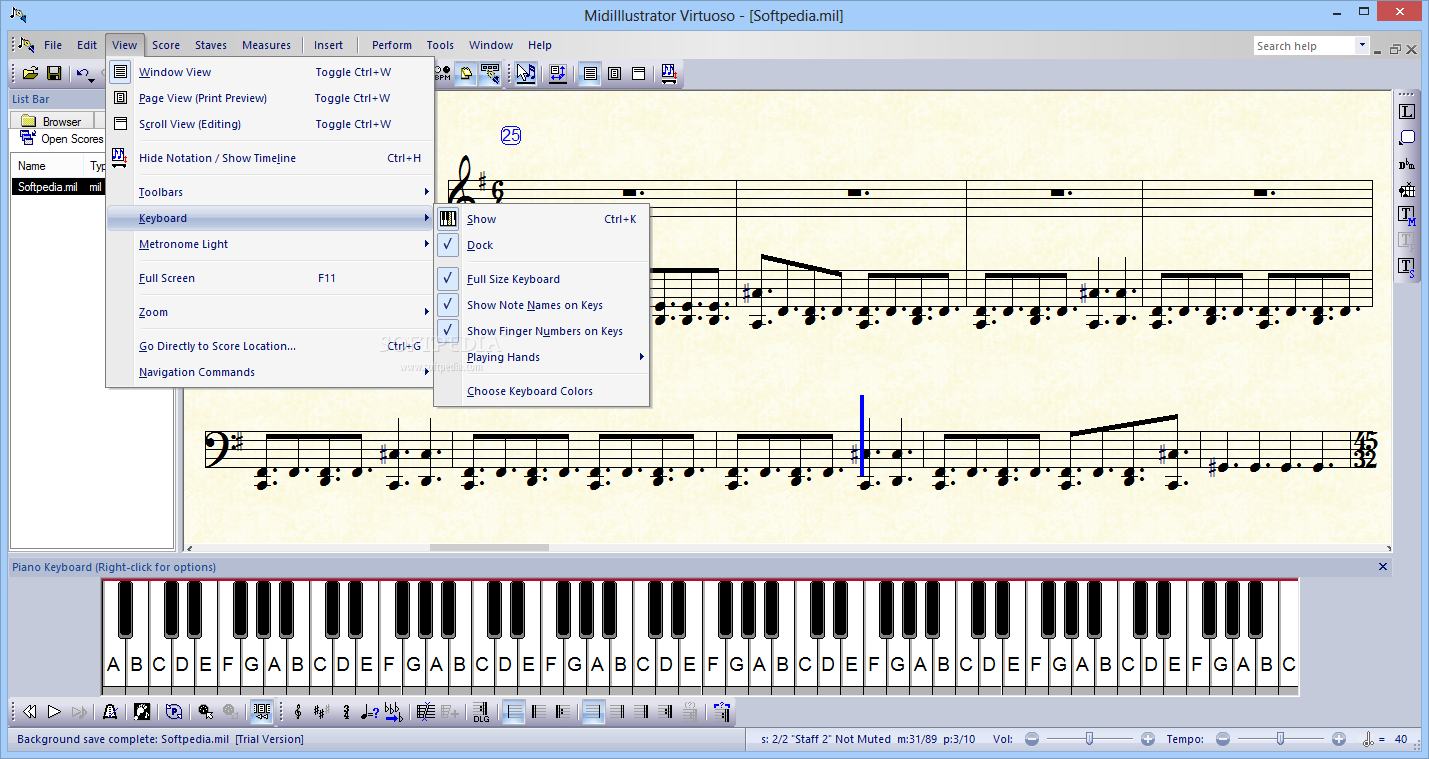Expand the Toolbars submenu
Viewport: 1429px width, 759px height.
270,192
